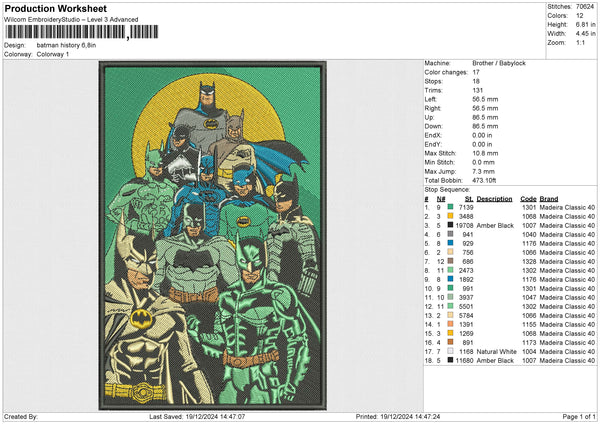The image size is (600, 424).
Task: Select thread code 1328 in stop row 7
Action: 529,261
